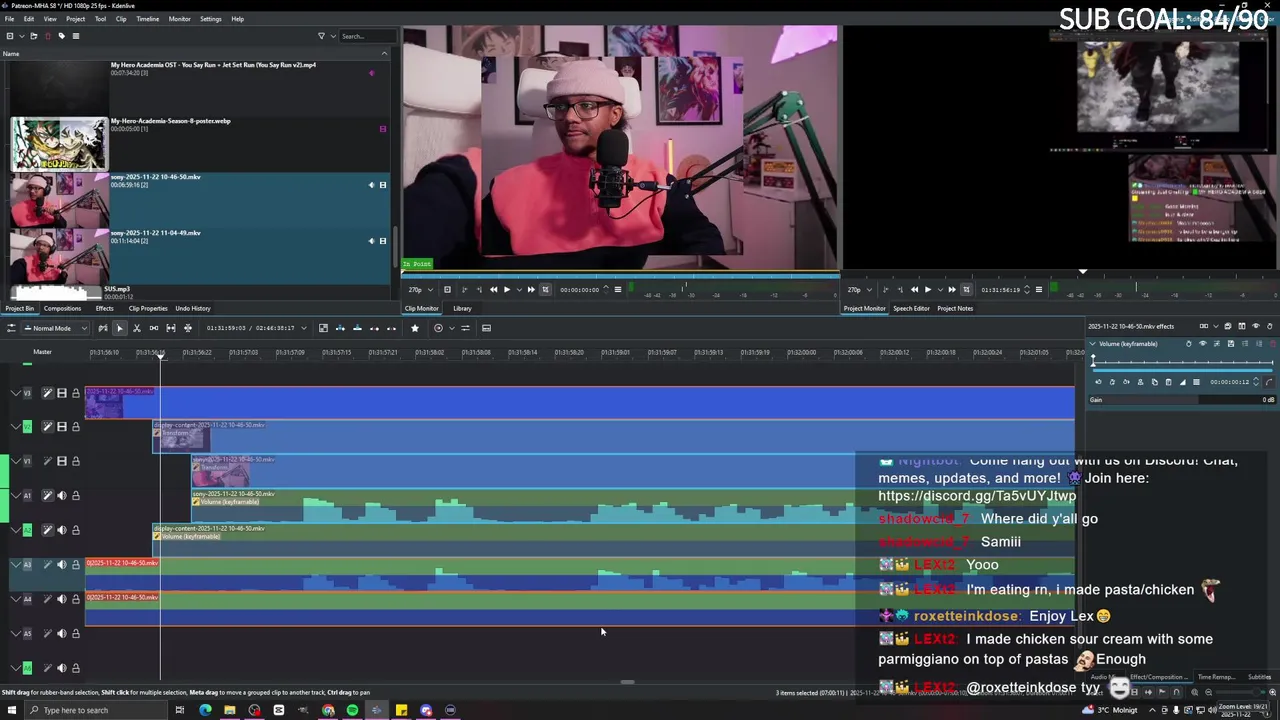
Task: Switch to the Speech Editor tab
Action: 911,308
